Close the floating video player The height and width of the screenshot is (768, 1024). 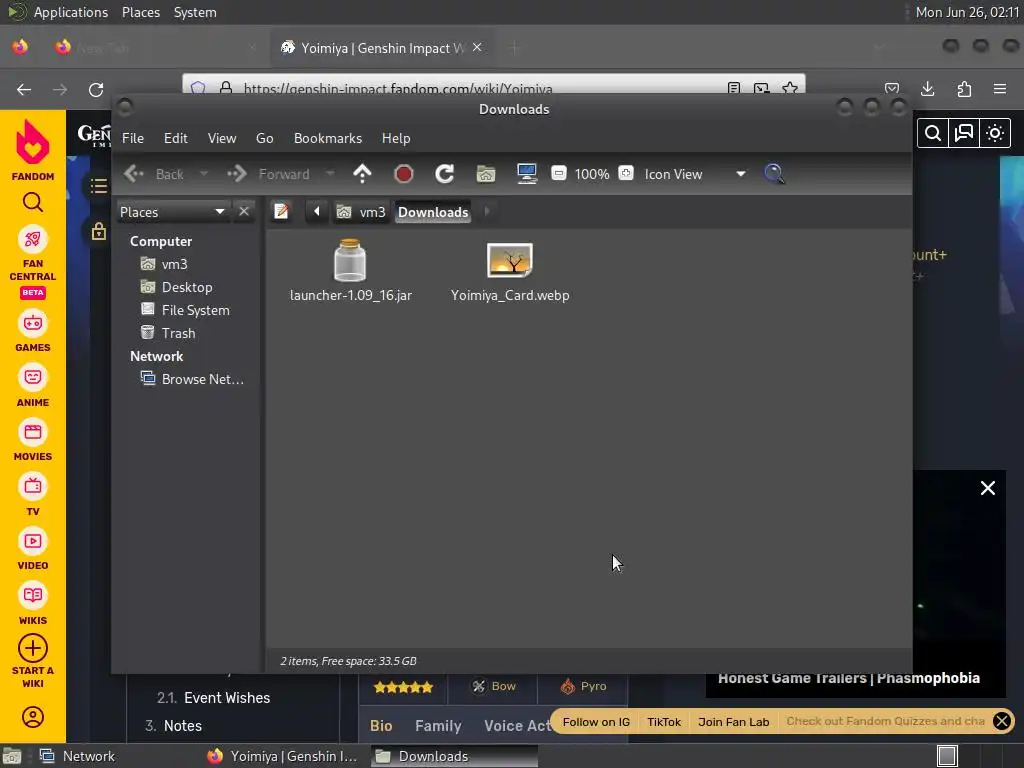coord(987,488)
